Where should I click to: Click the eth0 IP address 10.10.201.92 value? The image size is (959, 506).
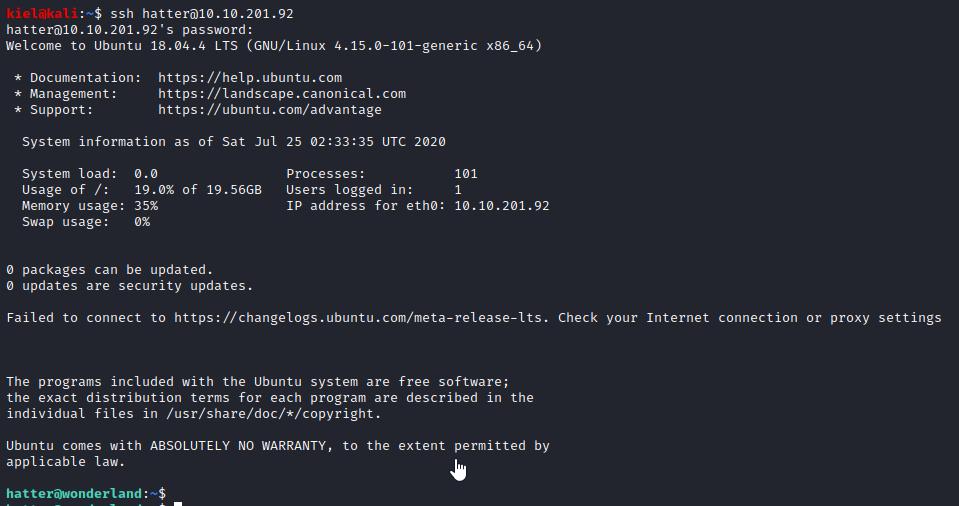[501, 205]
